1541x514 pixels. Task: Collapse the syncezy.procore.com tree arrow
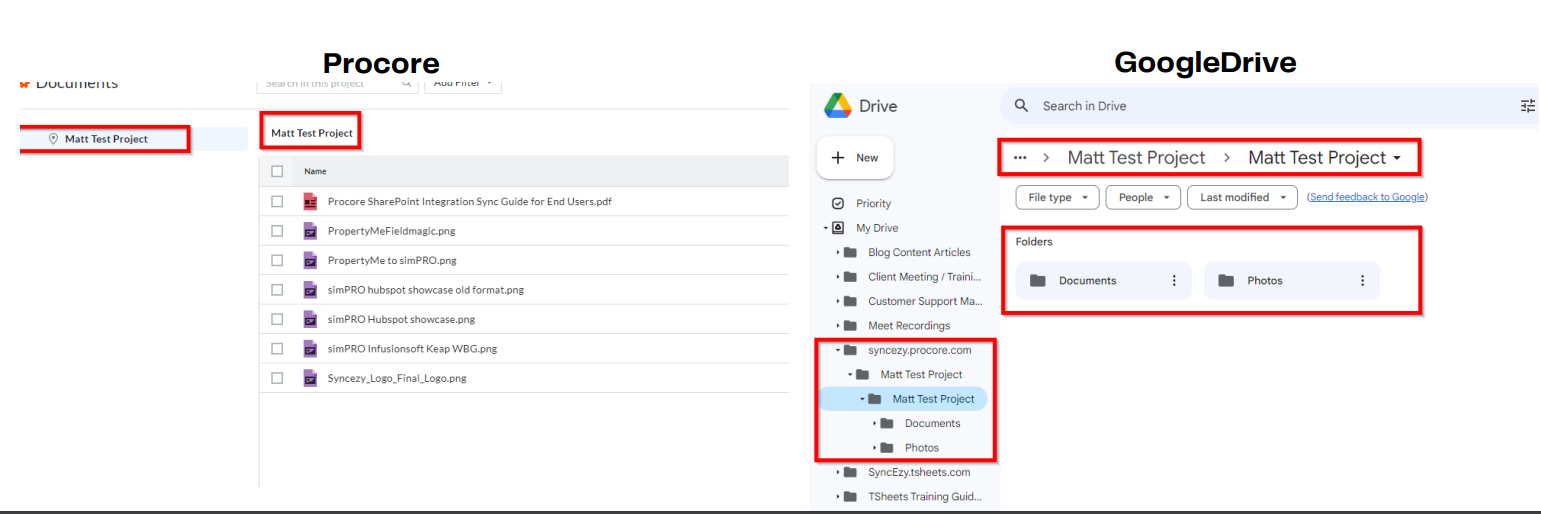click(x=838, y=350)
